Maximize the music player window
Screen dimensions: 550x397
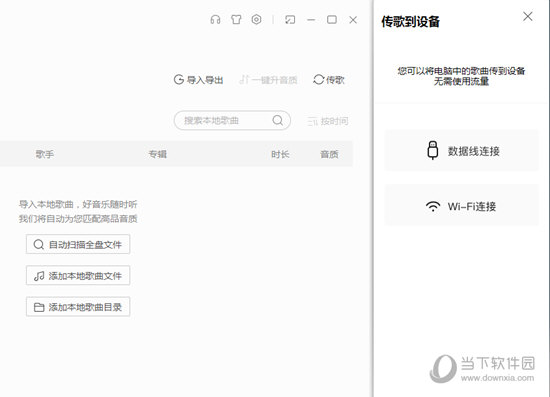[x=332, y=20]
